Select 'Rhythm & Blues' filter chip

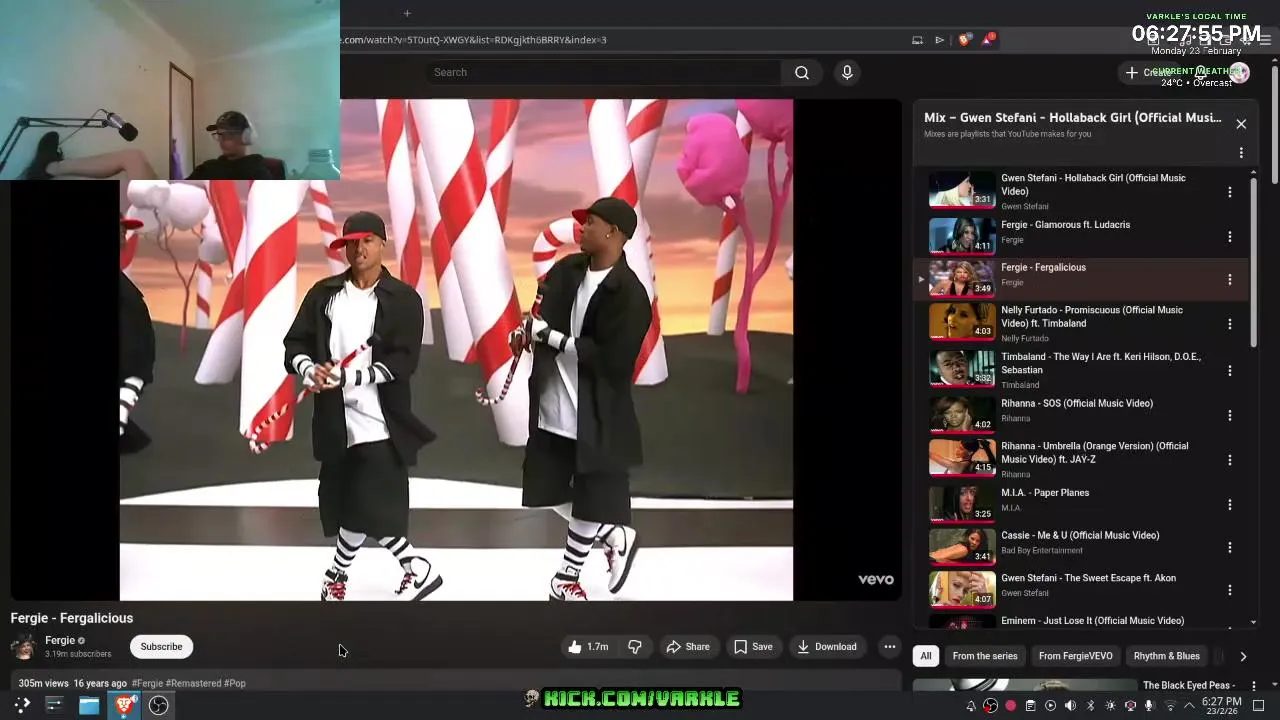[1166, 656]
